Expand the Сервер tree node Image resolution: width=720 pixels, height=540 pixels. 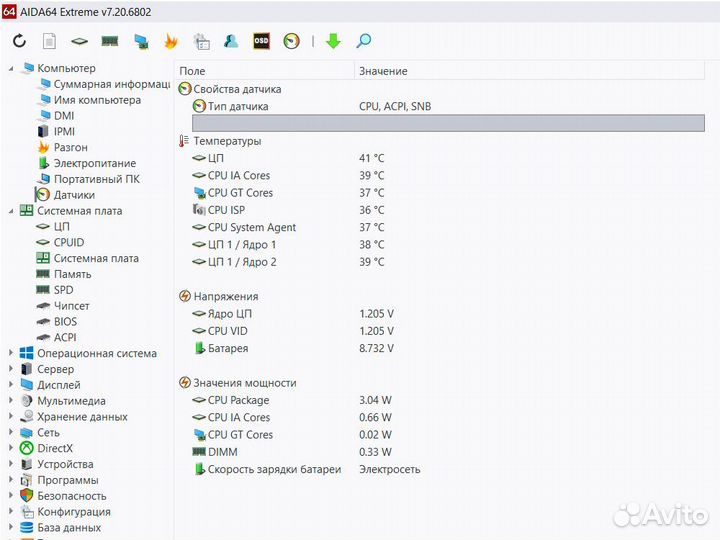11,369
